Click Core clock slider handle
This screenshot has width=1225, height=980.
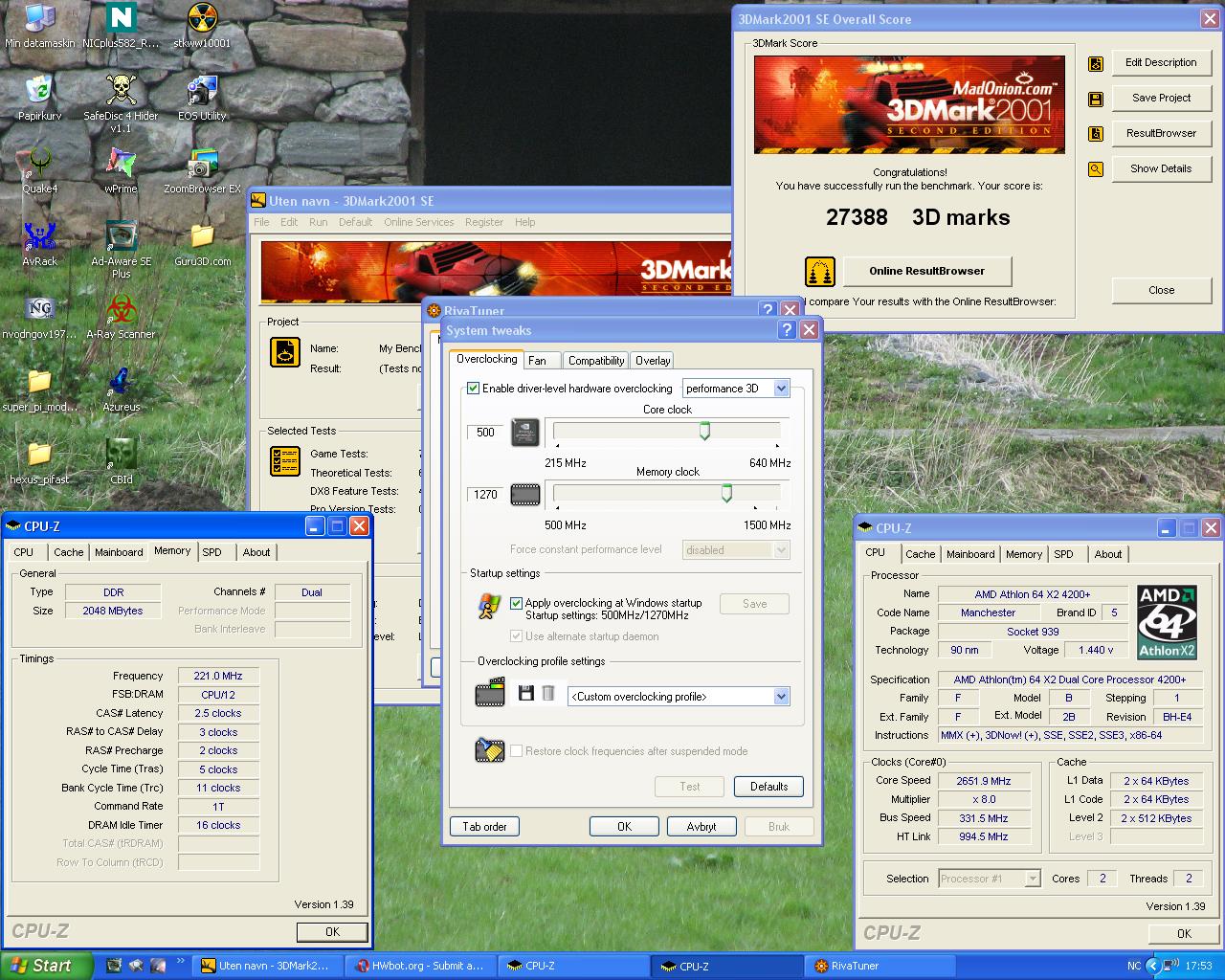704,432
